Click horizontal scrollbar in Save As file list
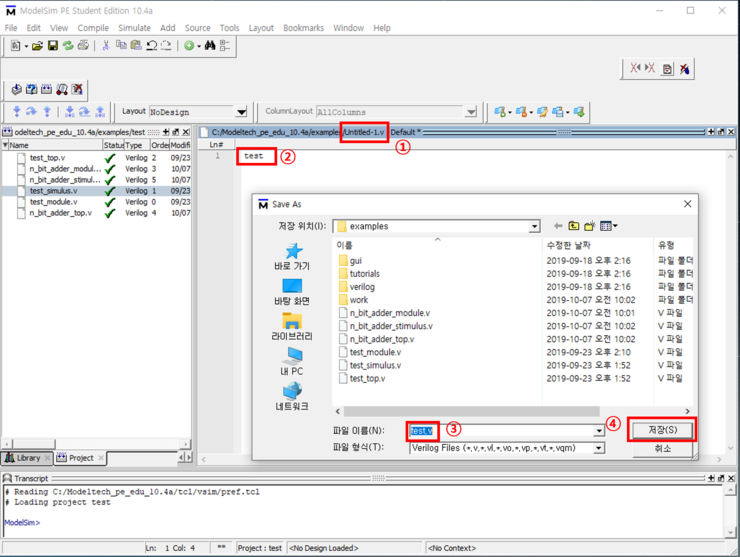The image size is (740, 557). coord(471,411)
